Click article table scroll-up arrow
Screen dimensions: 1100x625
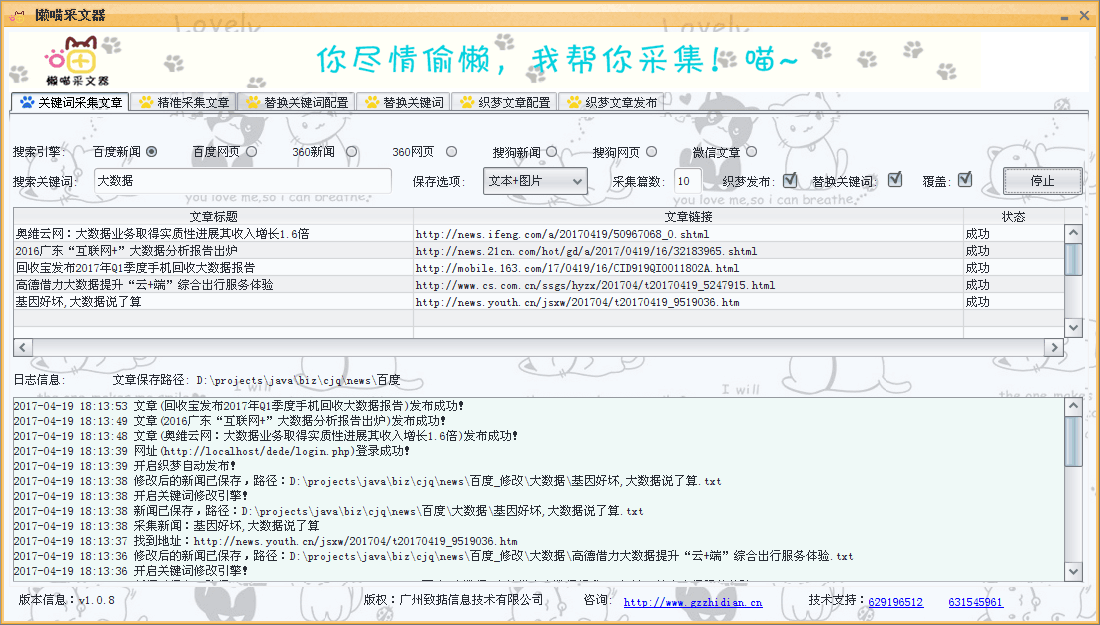click(1073, 233)
